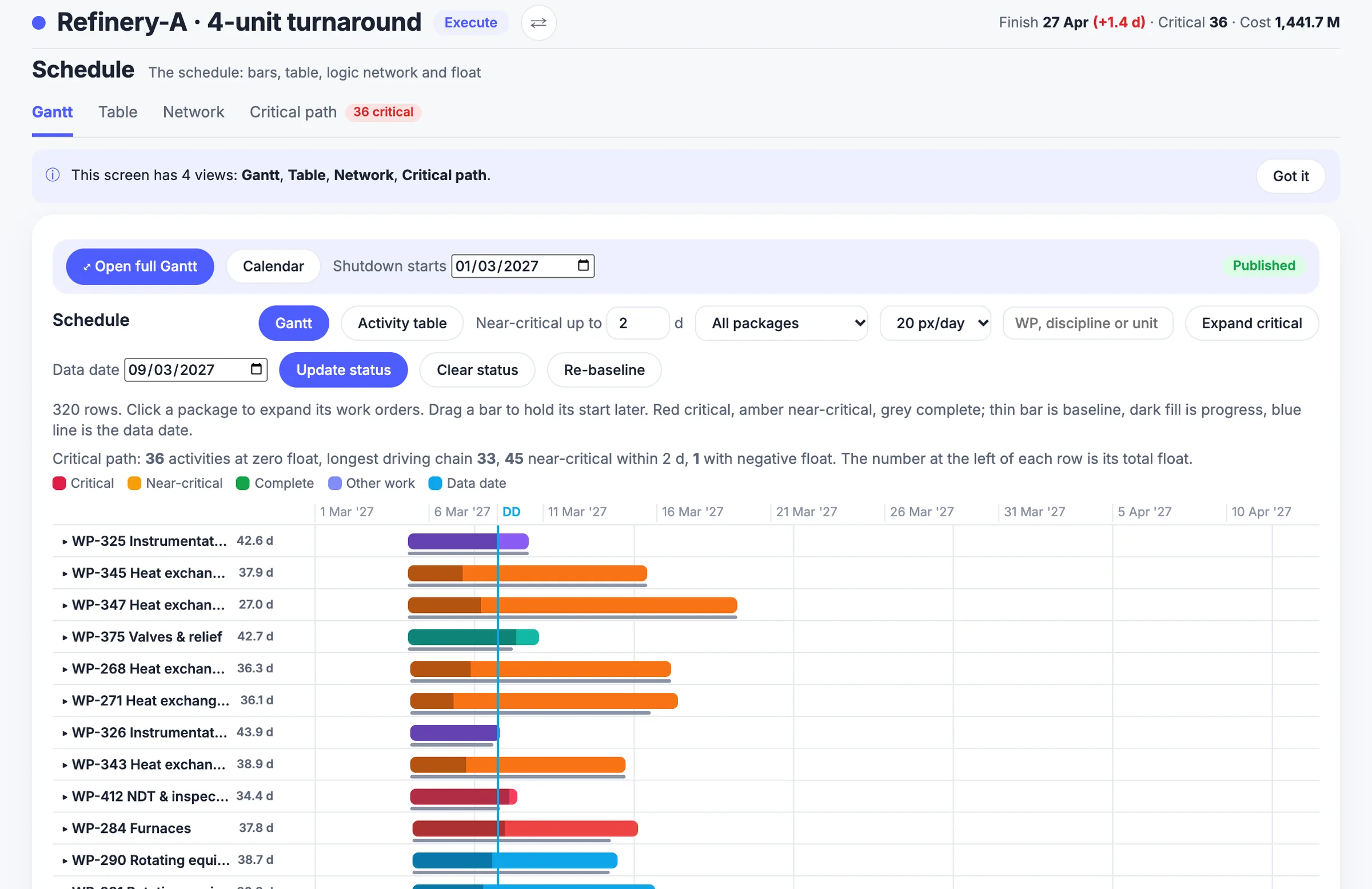
Task: Click the Clear status button
Action: point(477,369)
